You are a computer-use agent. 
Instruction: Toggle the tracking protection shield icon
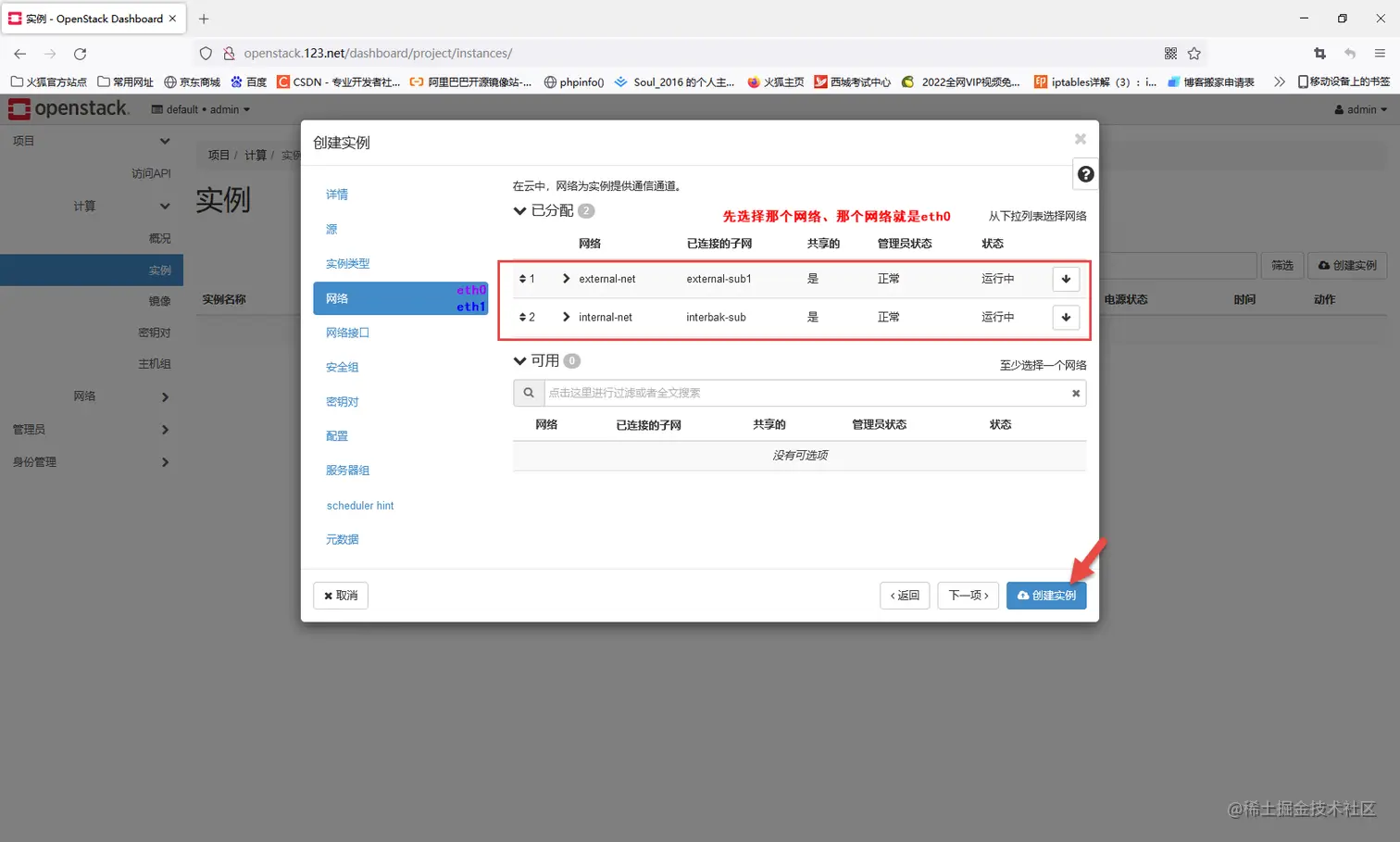[x=205, y=53]
